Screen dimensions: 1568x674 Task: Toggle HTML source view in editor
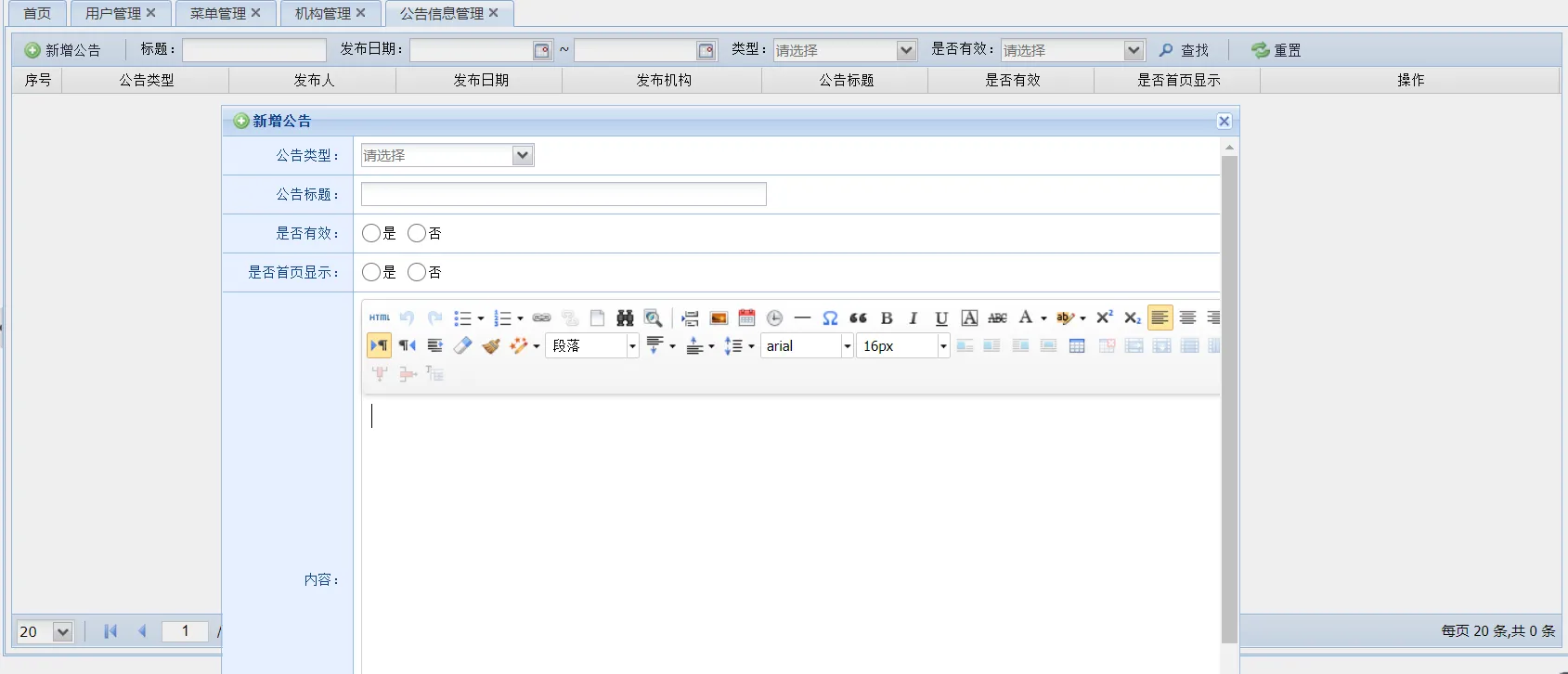coord(379,318)
